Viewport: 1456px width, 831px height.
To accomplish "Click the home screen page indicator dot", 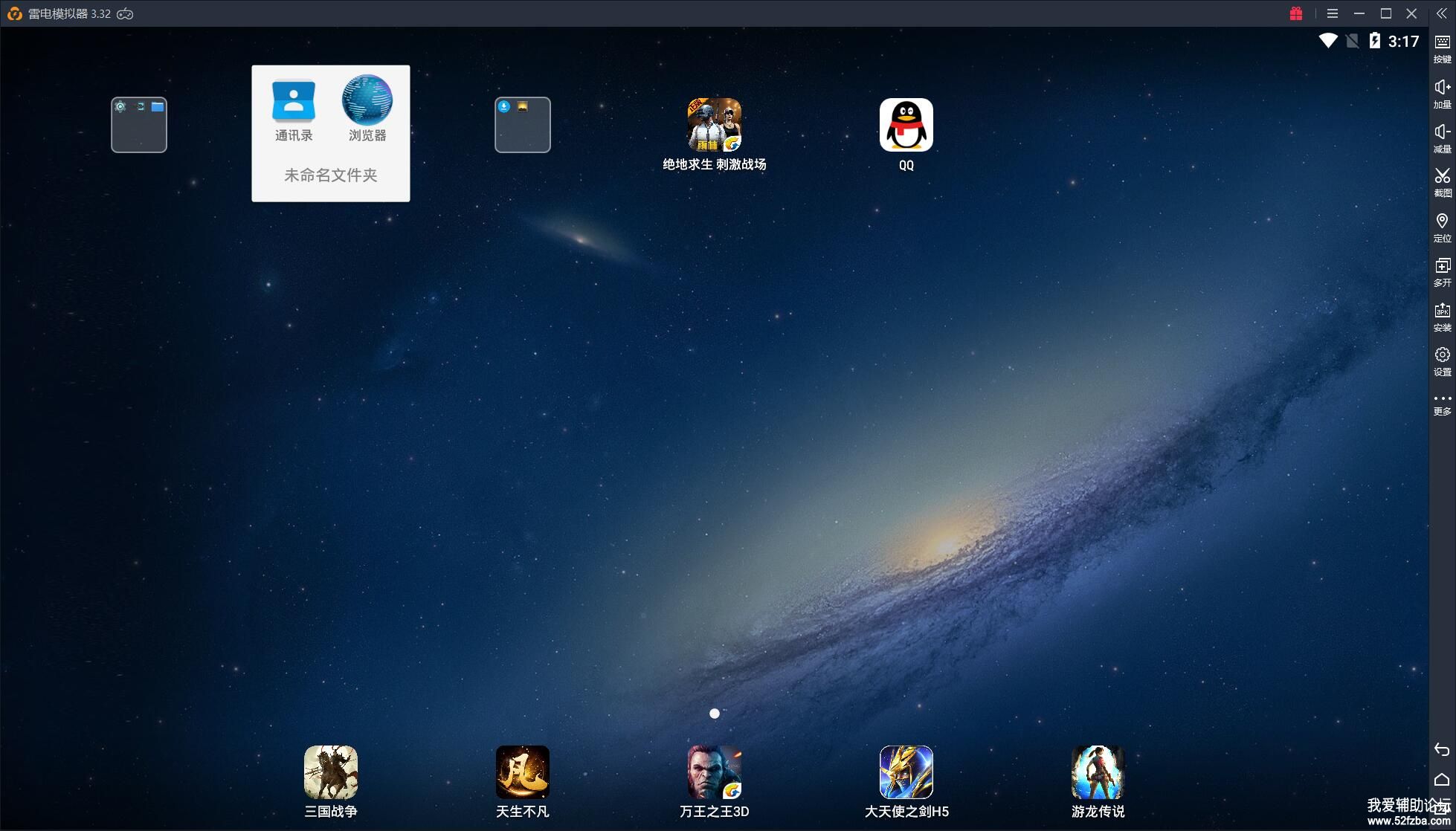I will click(x=715, y=714).
